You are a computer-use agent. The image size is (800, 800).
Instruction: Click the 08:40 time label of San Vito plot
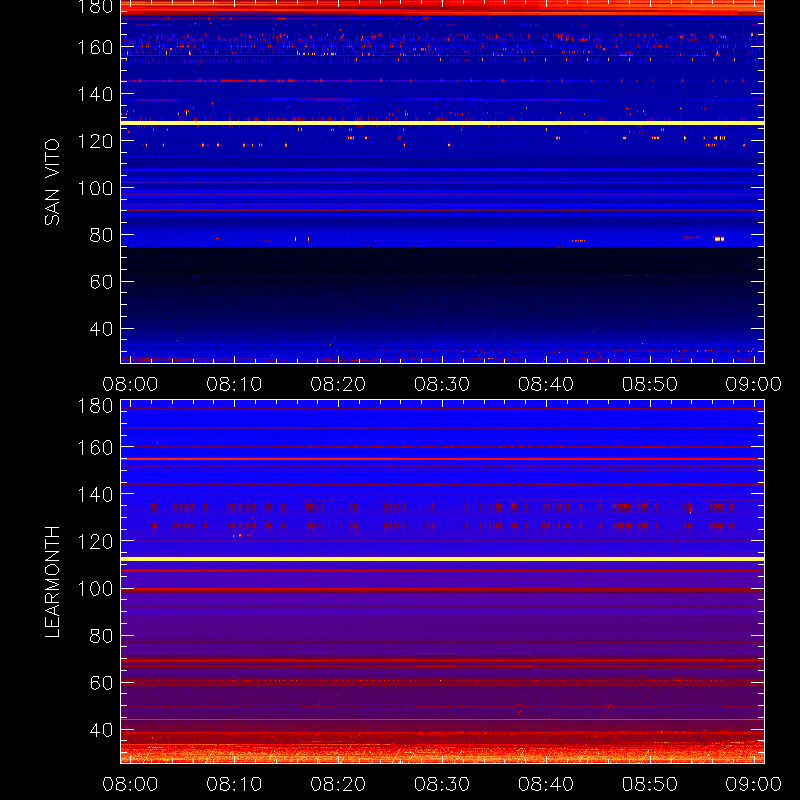click(546, 384)
